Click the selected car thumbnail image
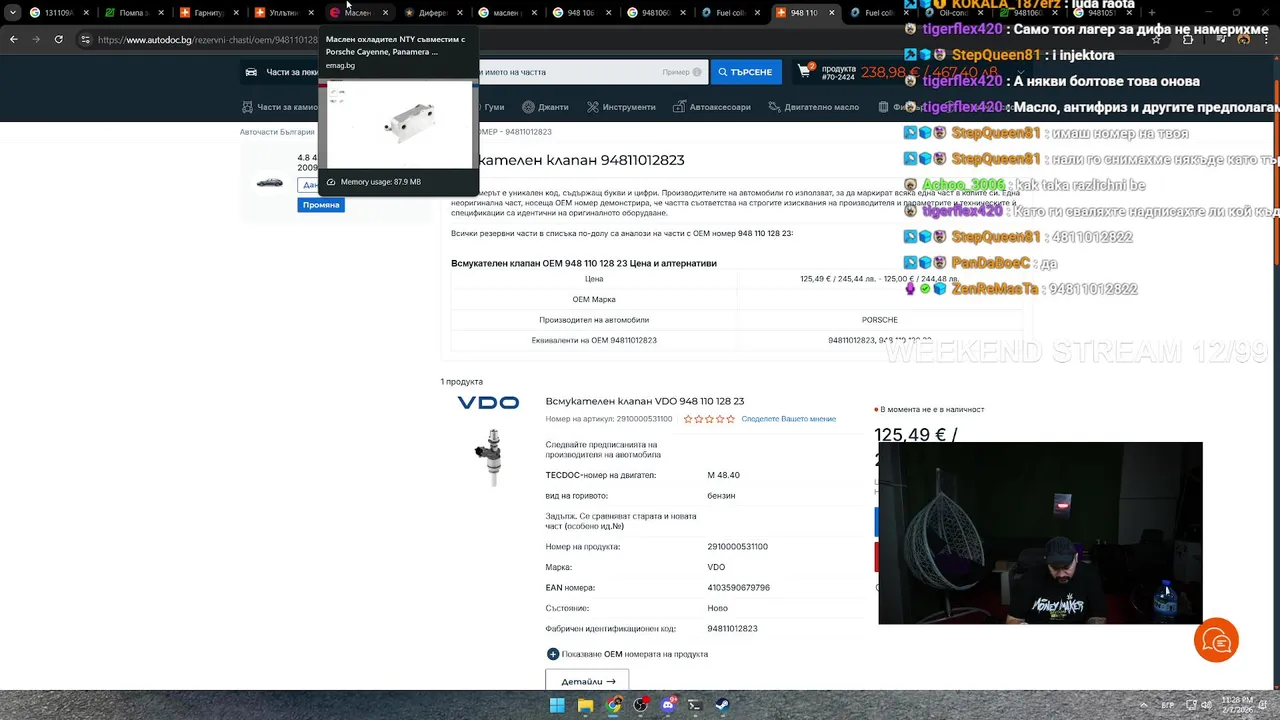 click(269, 183)
